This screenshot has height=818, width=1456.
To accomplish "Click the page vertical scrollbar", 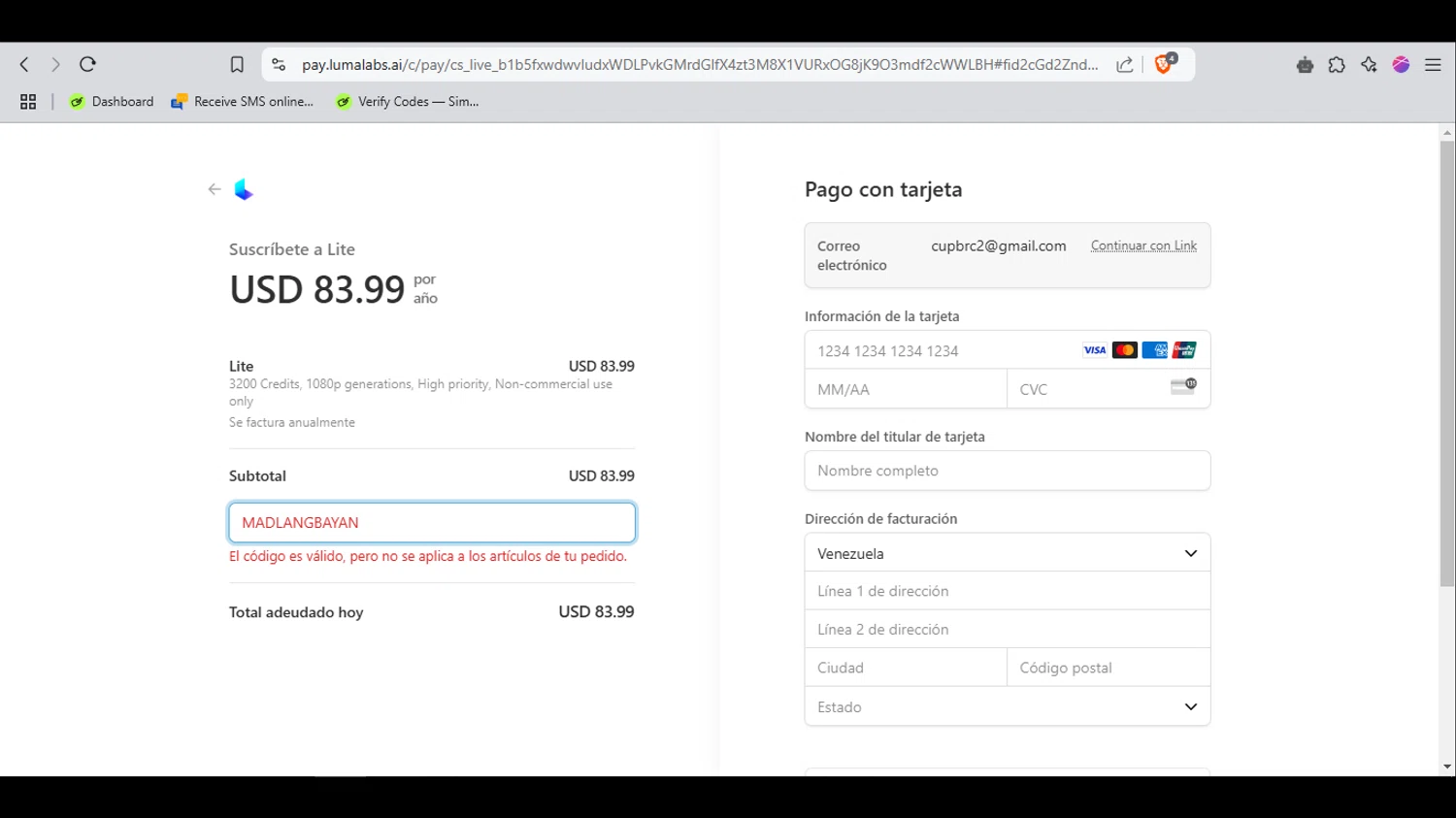I will pyautogui.click(x=1447, y=364).
